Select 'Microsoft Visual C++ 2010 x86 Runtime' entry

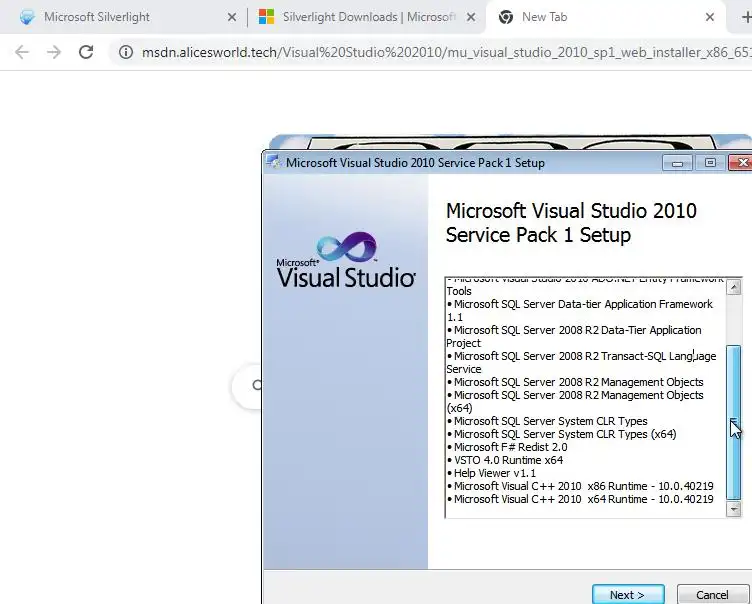coord(580,486)
